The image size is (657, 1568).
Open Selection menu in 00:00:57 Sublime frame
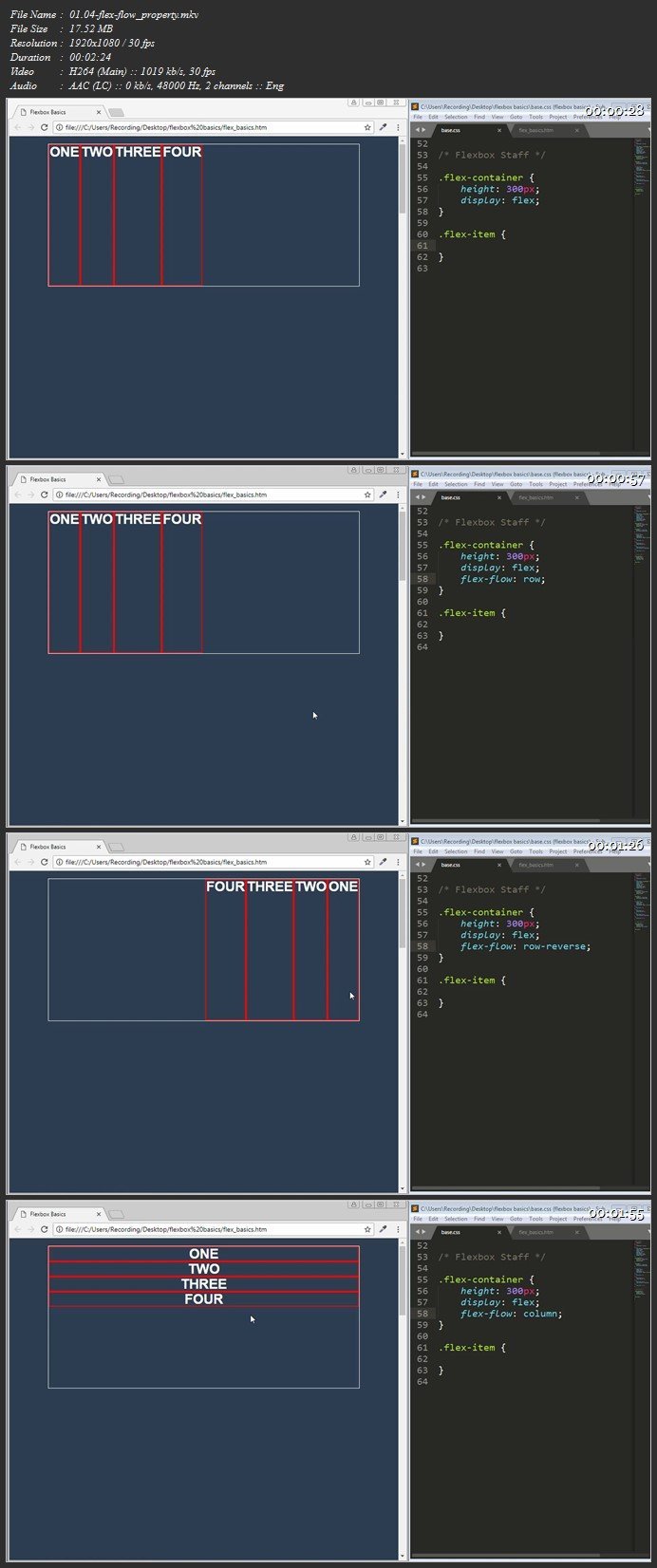coord(456,484)
